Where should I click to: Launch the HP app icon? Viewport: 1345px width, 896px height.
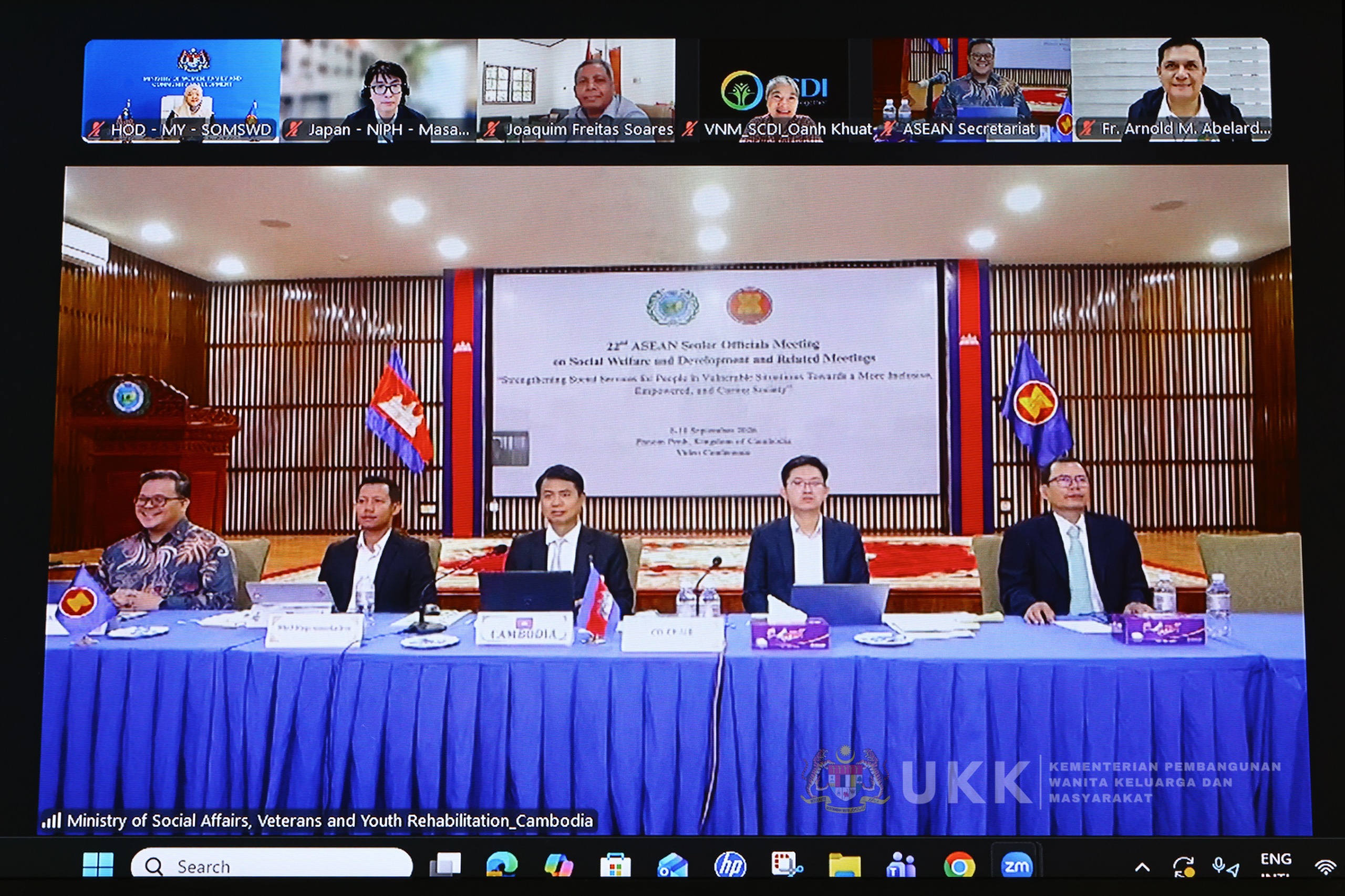click(730, 865)
